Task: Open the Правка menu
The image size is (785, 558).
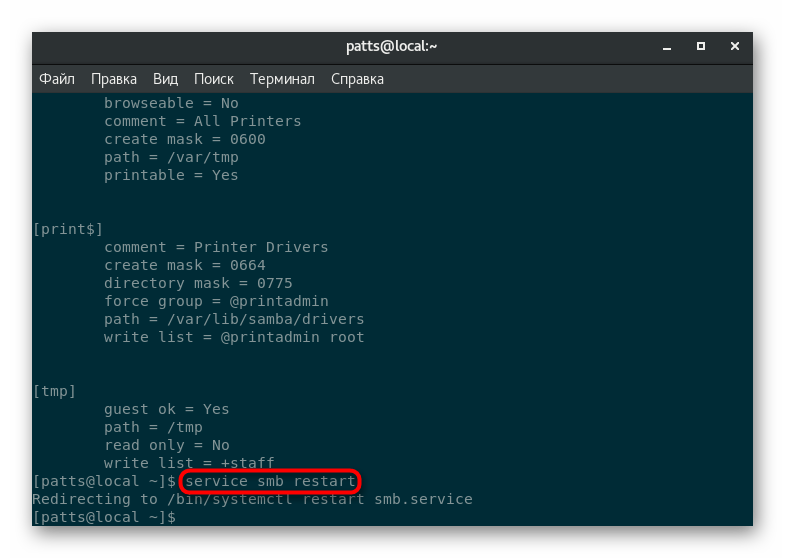Action: (x=114, y=79)
